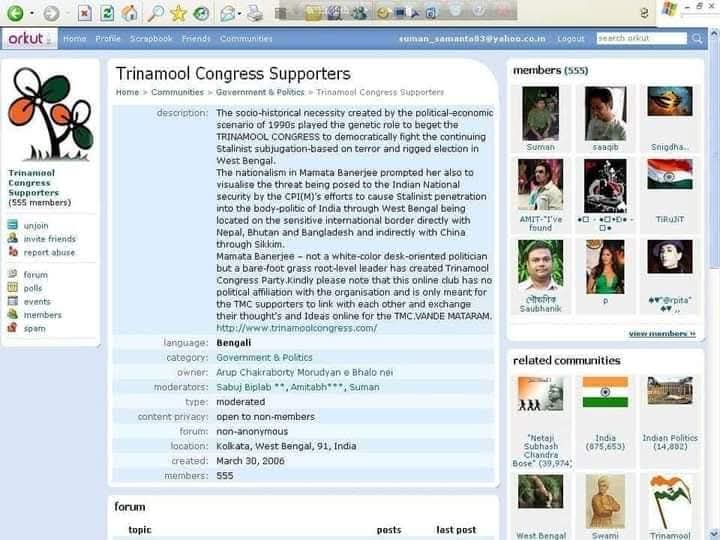
Task: Click inside the search orkut field
Action: [641, 38]
